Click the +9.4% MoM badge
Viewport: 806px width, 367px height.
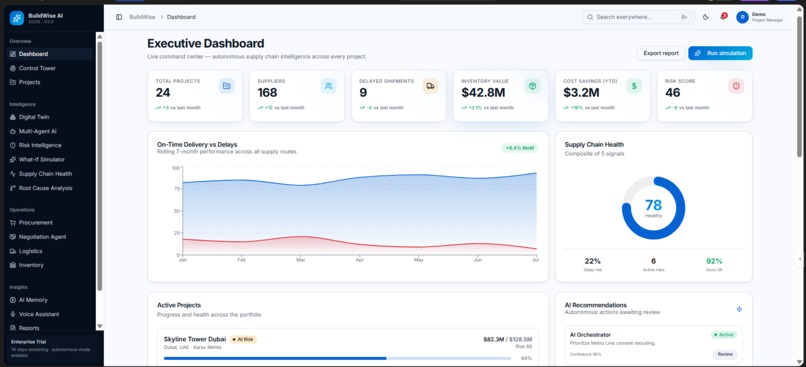coord(520,148)
